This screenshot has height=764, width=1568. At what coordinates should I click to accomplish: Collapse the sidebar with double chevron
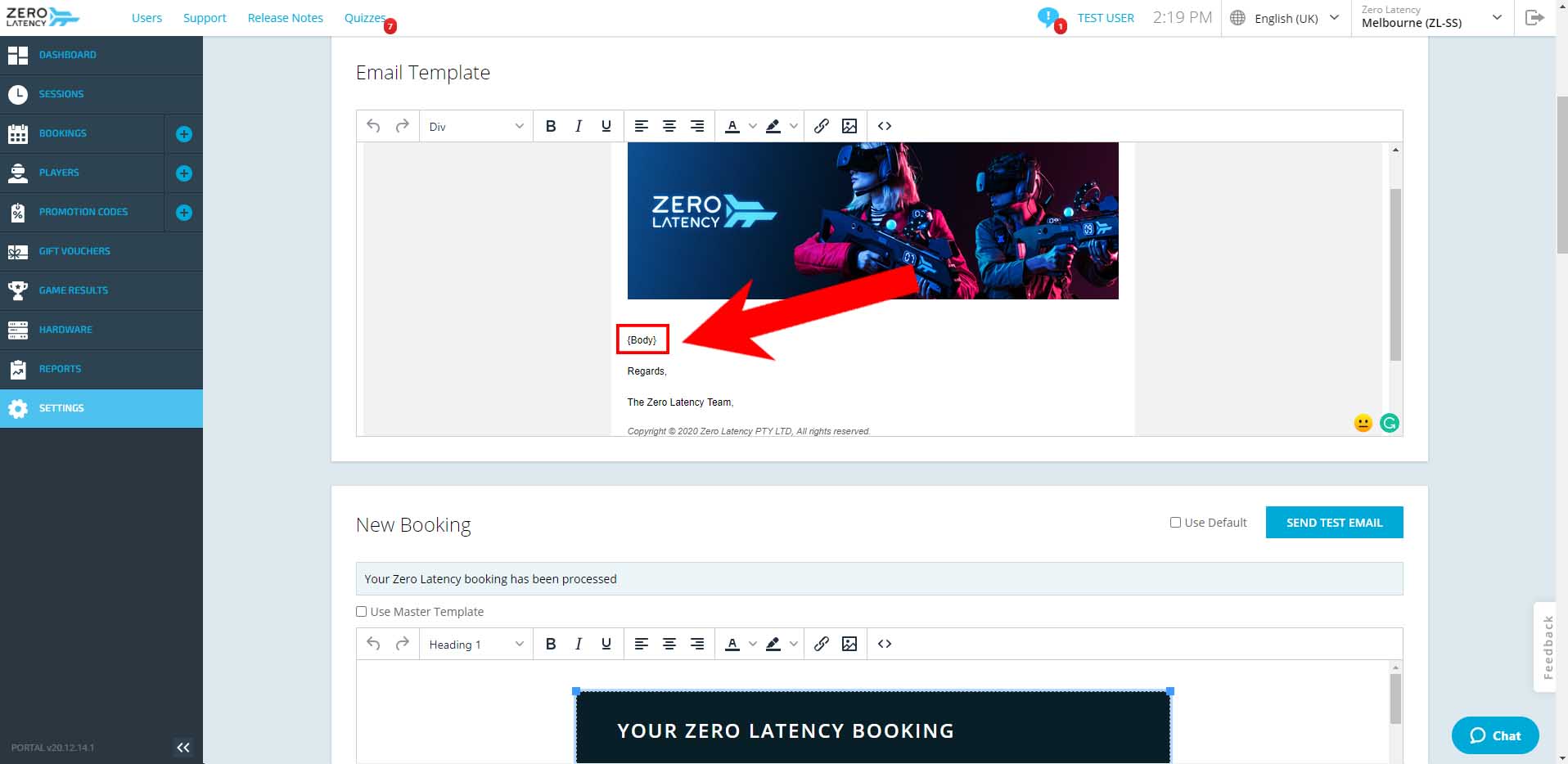pyautogui.click(x=183, y=747)
